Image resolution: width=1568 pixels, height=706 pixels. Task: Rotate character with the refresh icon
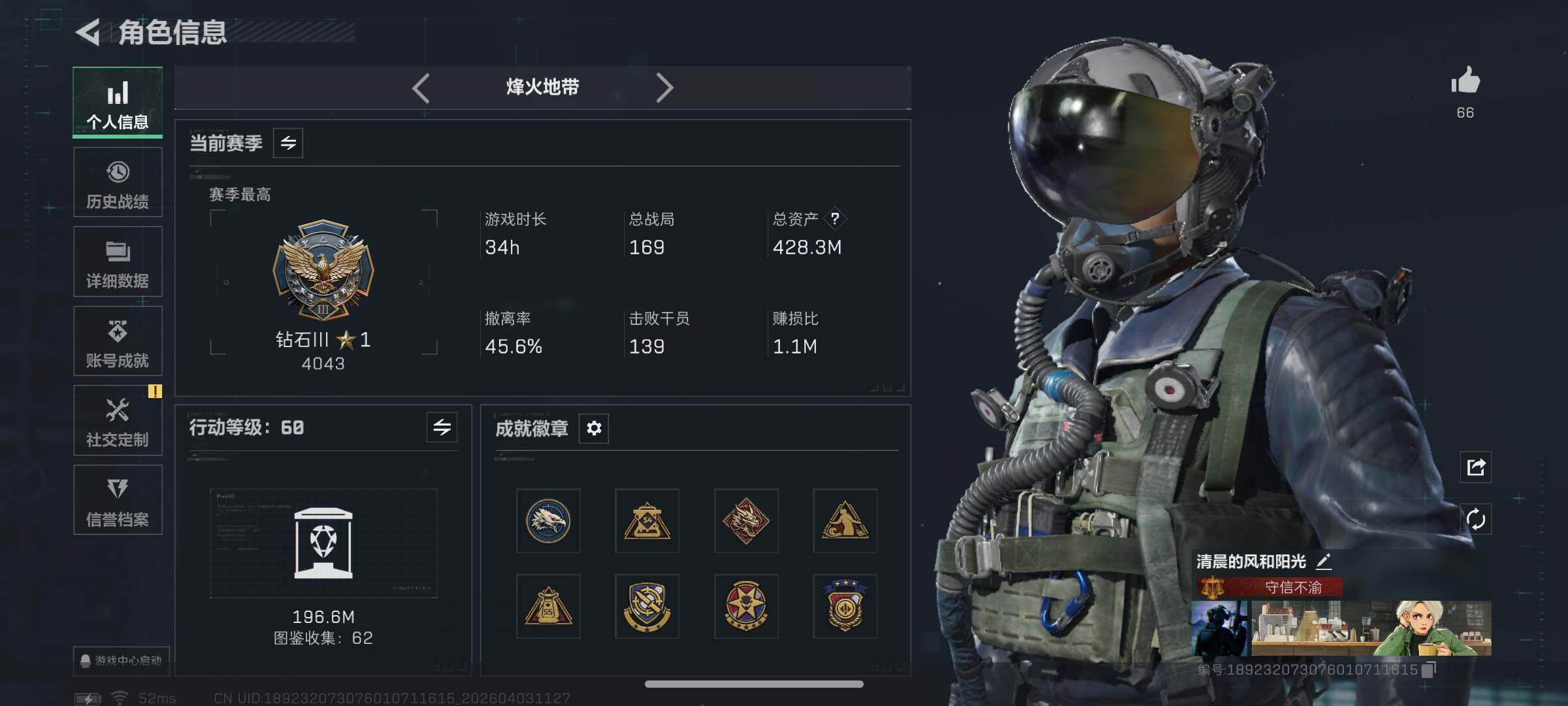(1475, 520)
